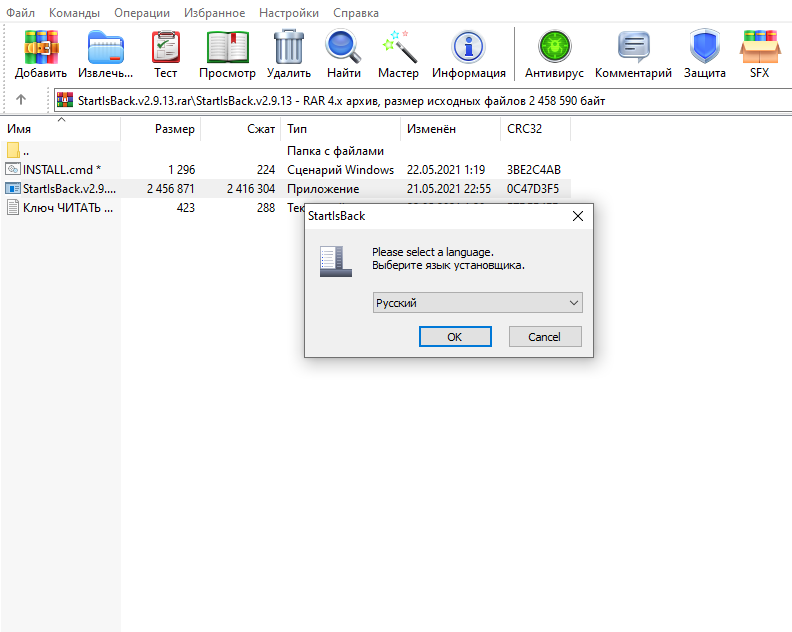Click the date 21.05.2021 22:55

449,188
